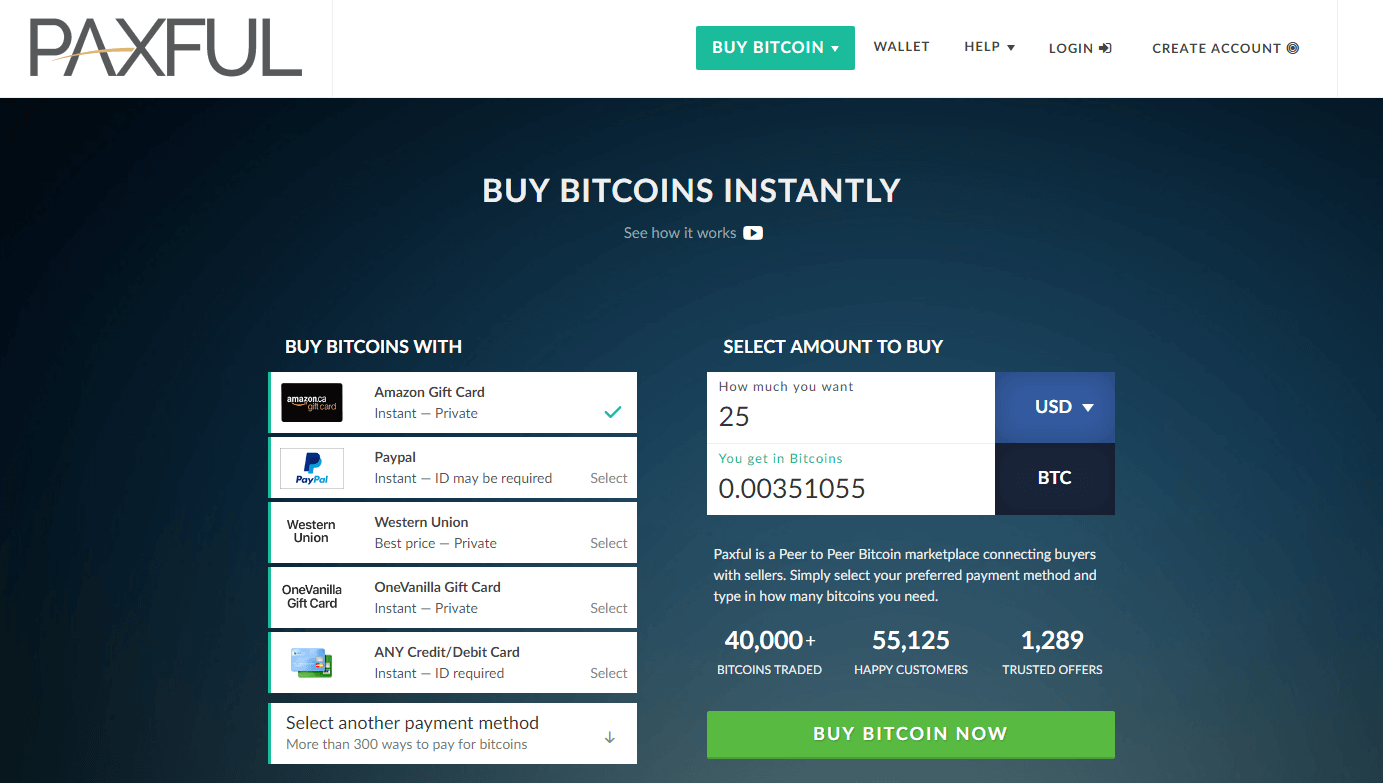Click the How much you want field
The image size is (1383, 783).
[851, 408]
